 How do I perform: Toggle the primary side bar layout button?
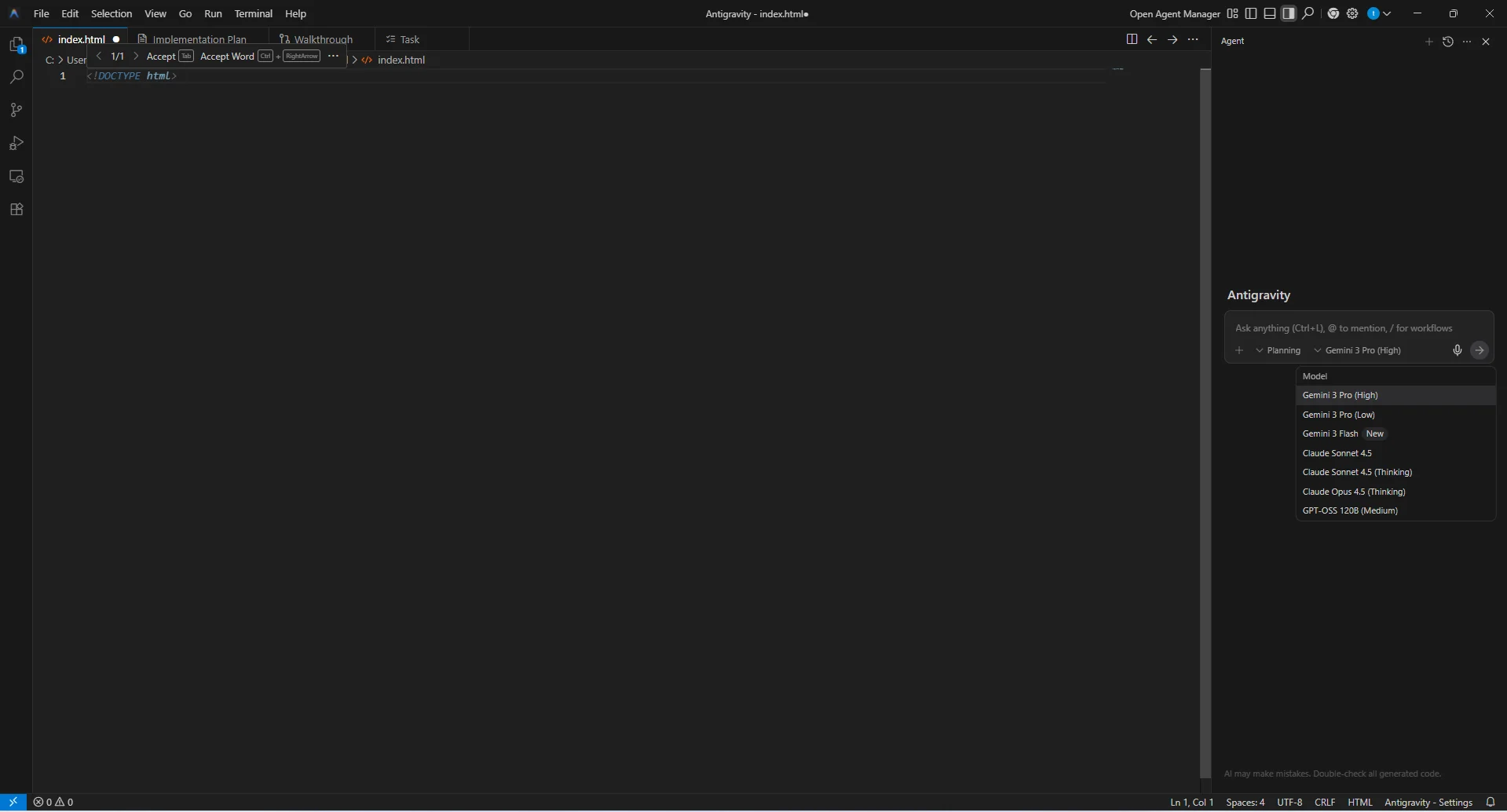[x=1251, y=13]
